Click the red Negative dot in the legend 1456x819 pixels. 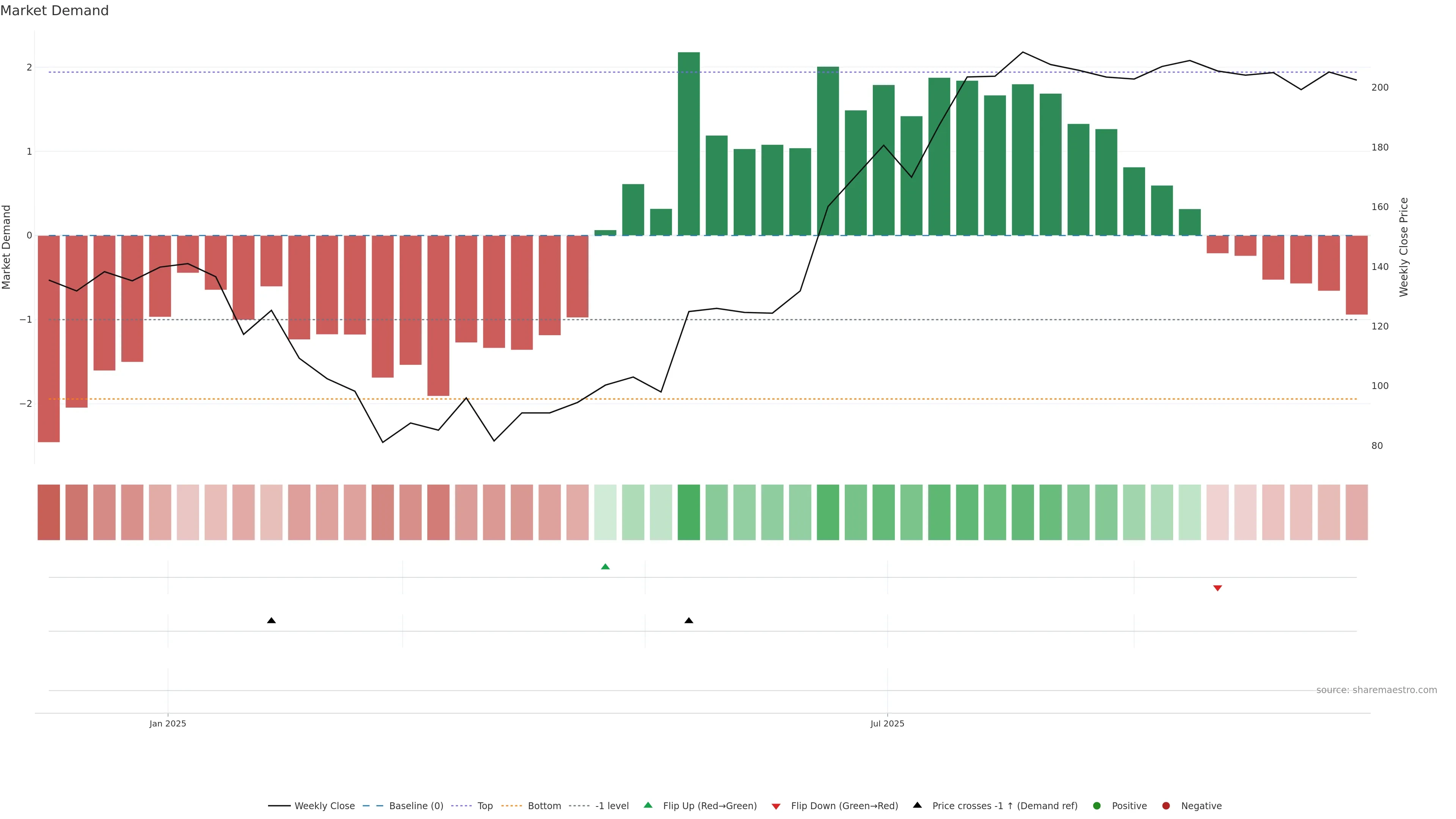(x=1166, y=805)
